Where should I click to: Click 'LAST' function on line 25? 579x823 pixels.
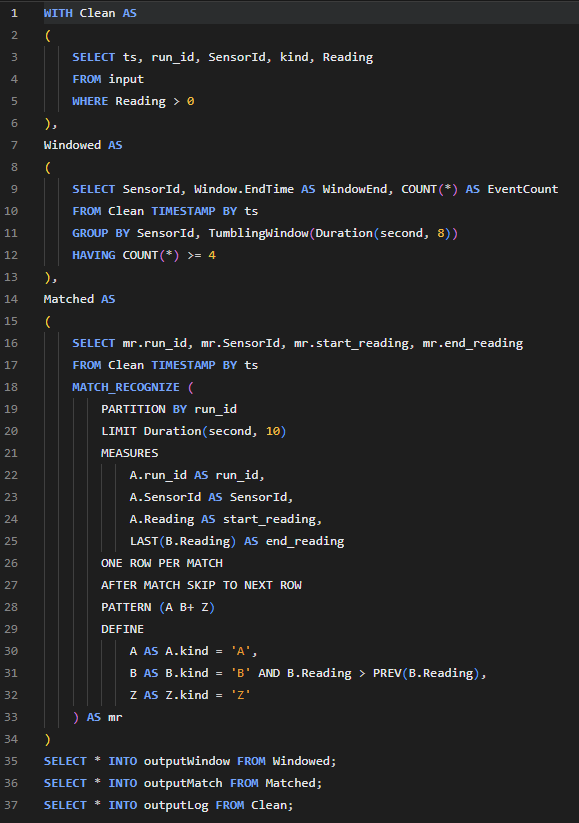(144, 541)
